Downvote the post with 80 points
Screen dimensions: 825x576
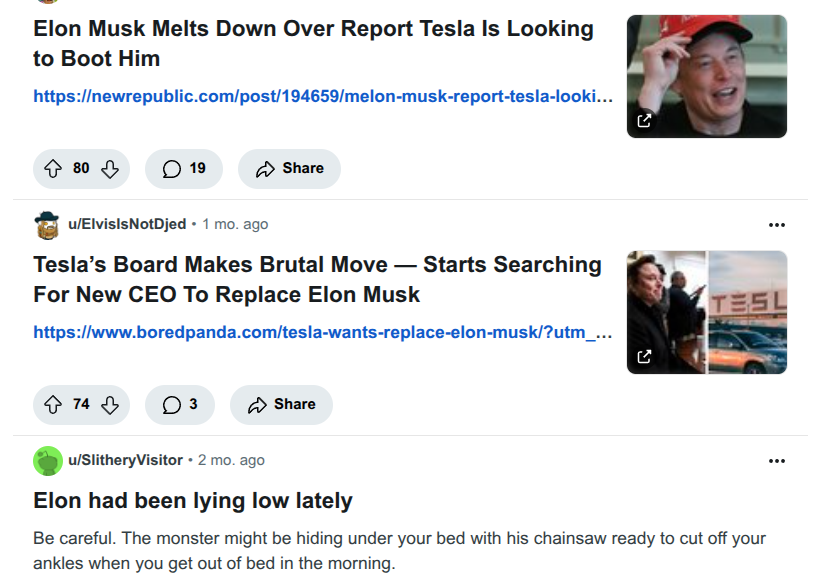coord(109,169)
